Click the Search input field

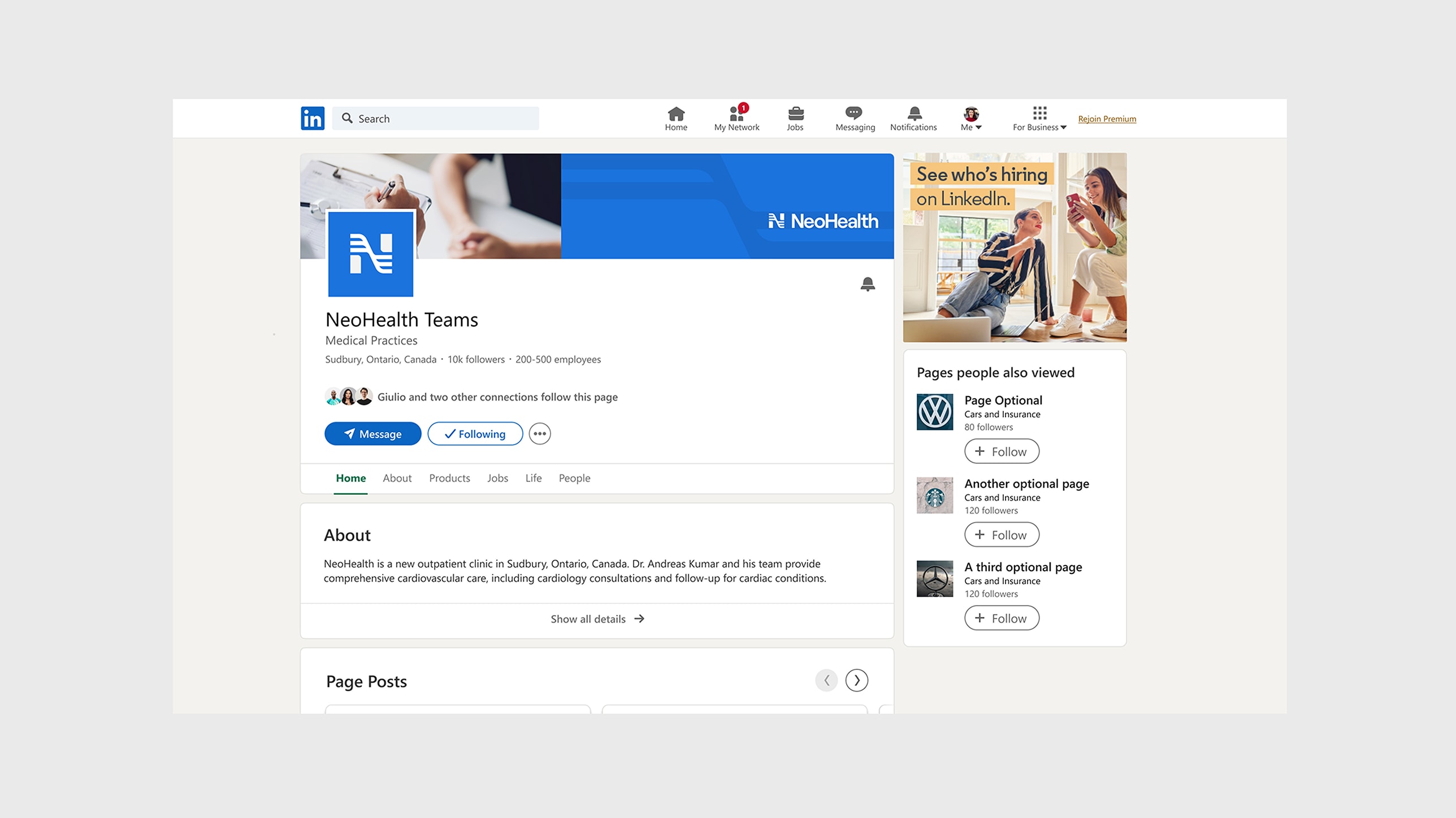[x=441, y=119]
